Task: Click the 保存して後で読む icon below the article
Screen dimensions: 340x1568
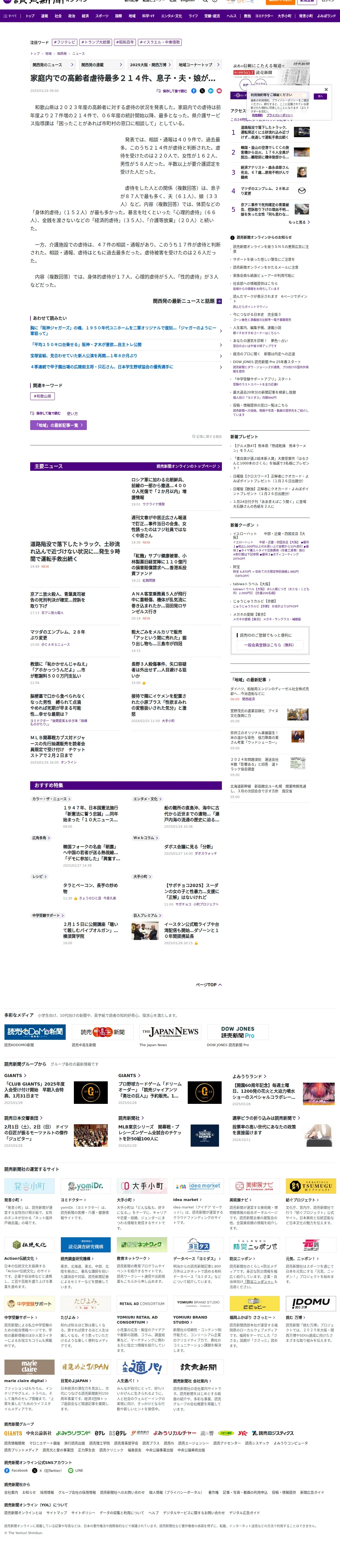Action: click(33, 413)
